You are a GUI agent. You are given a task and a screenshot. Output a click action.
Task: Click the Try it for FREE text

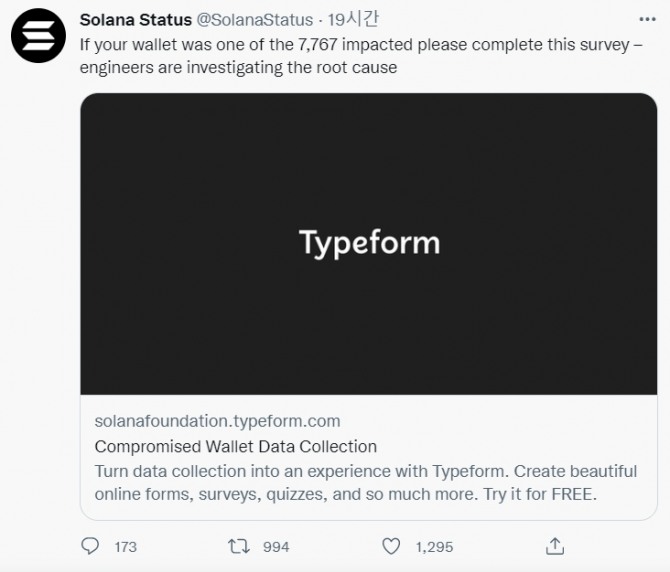tap(540, 494)
